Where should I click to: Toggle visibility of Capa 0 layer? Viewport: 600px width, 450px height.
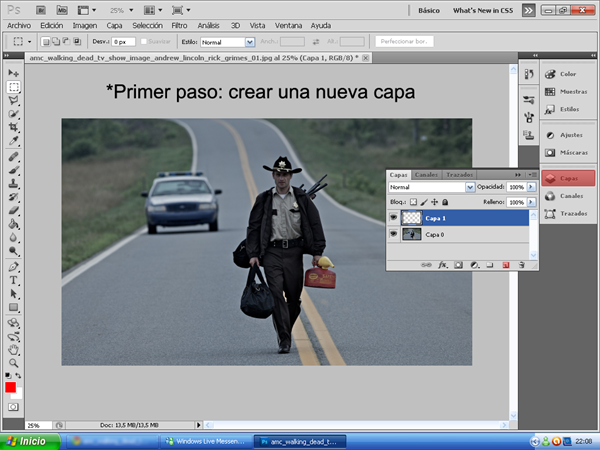pos(393,234)
